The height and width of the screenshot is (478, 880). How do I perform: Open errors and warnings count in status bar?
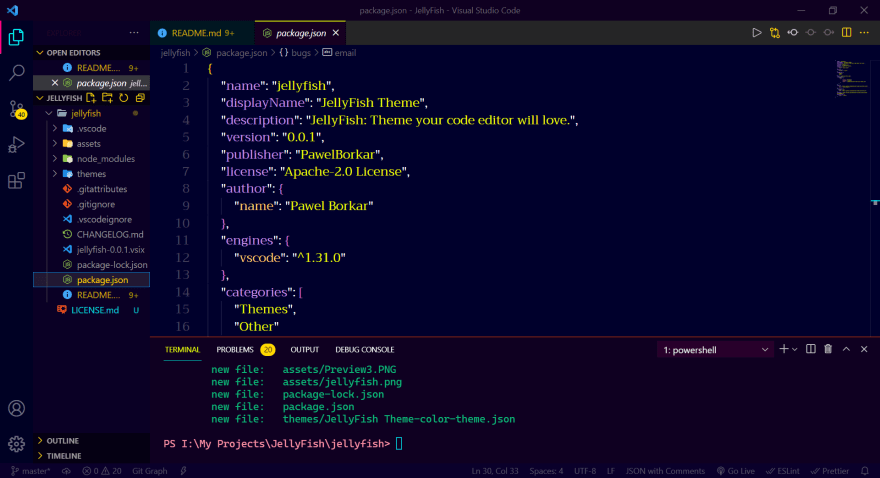coord(102,471)
